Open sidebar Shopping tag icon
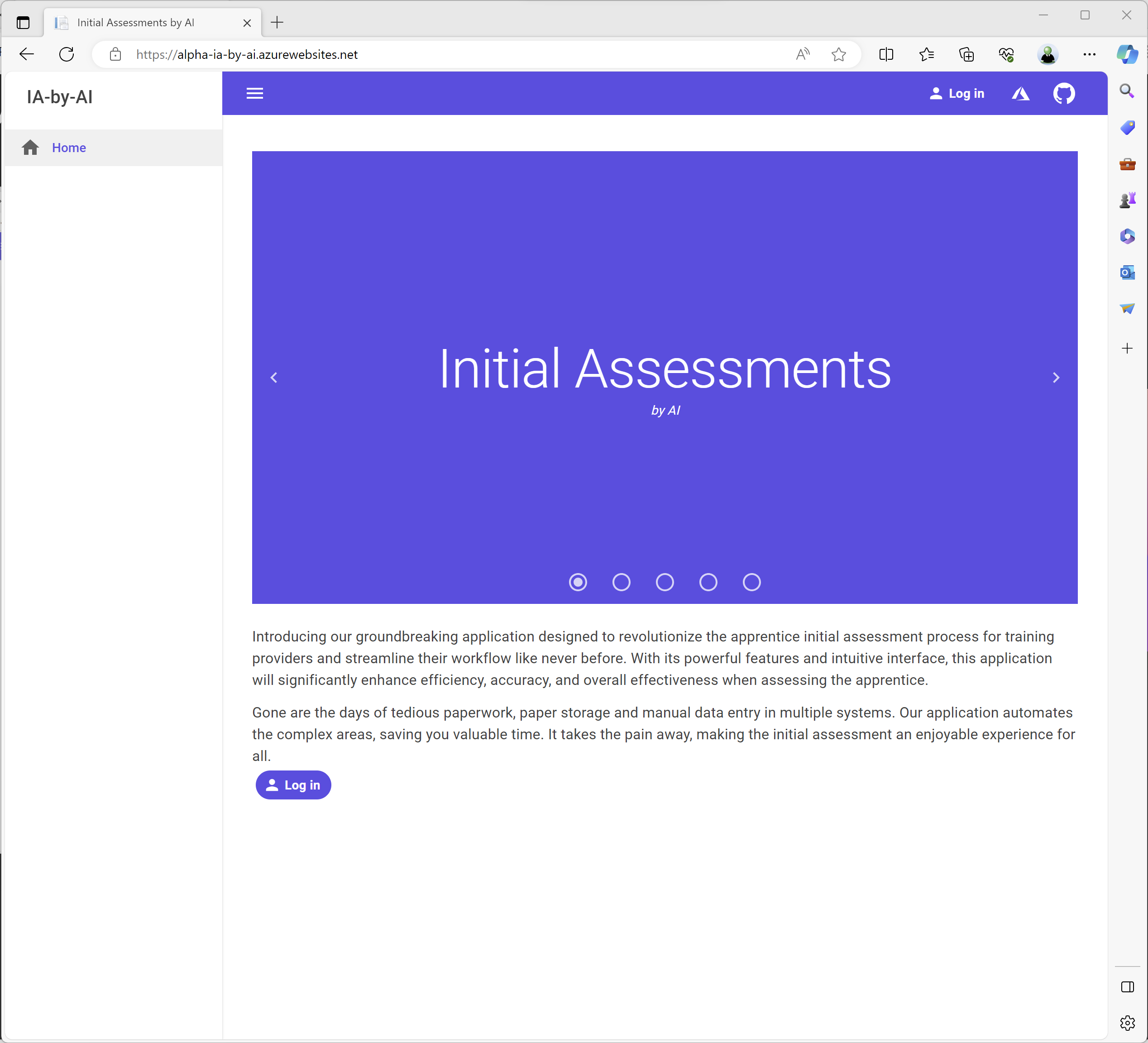This screenshot has height=1043, width=1148. click(1127, 128)
